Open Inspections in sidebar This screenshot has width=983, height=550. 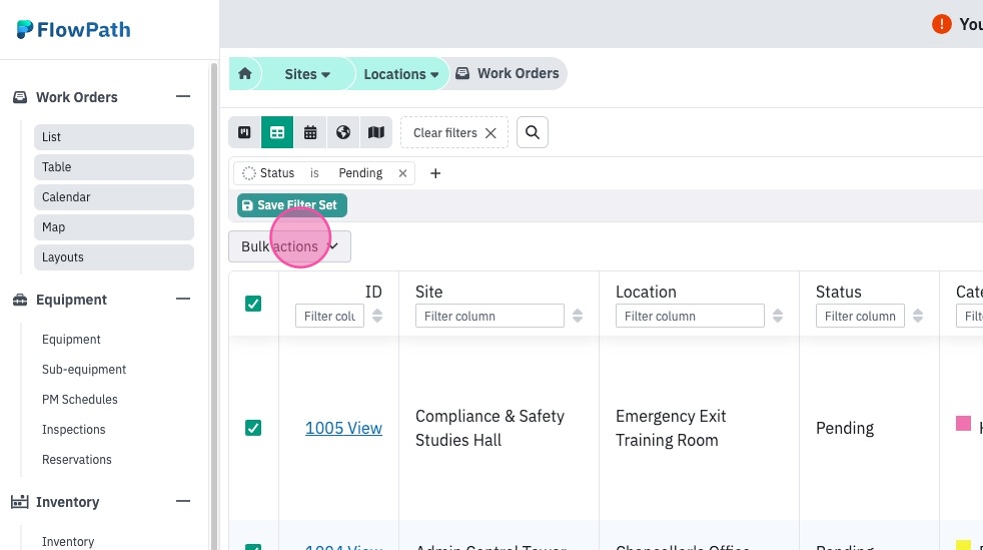pos(73,430)
